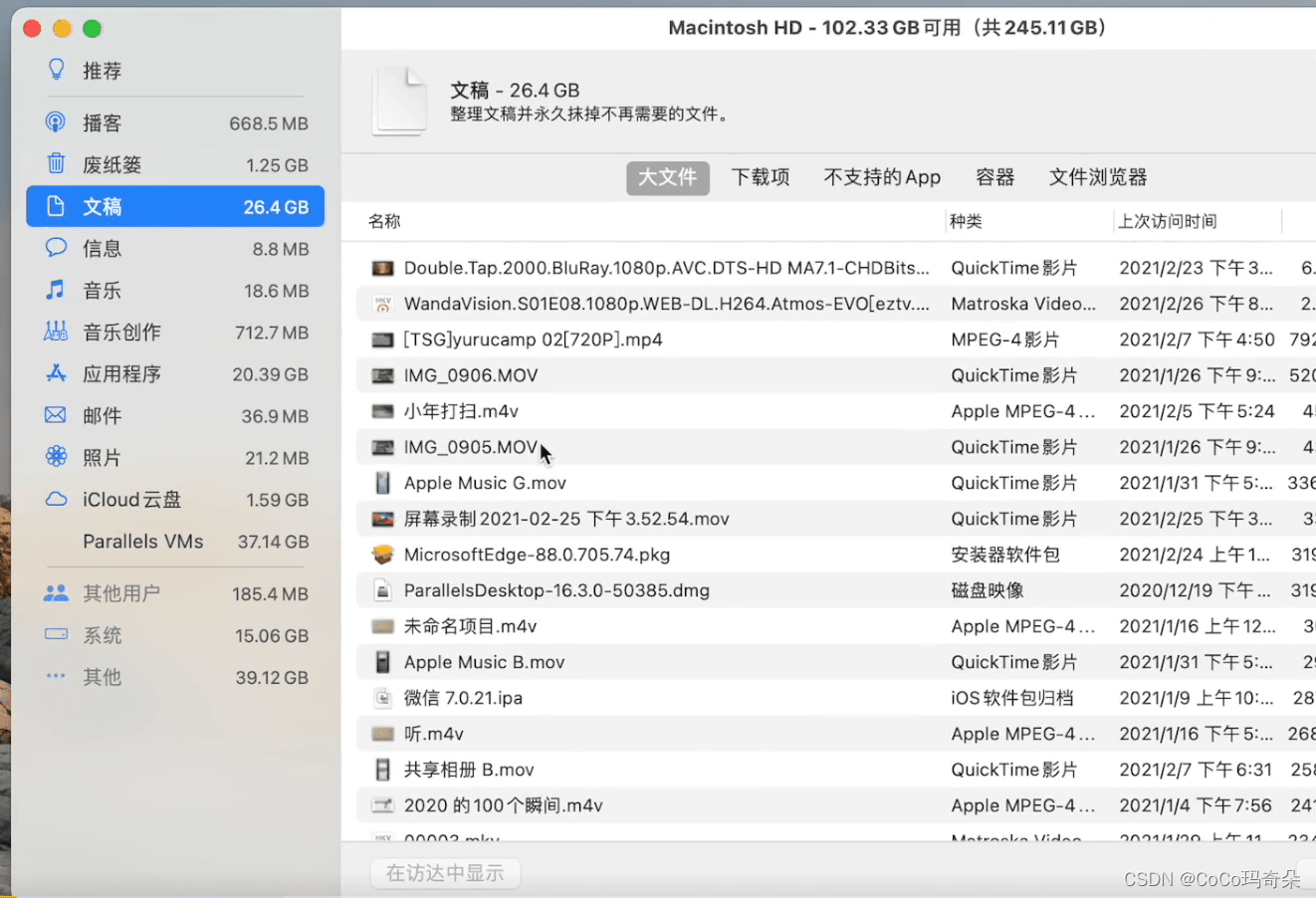Click the 20.39 GB size of 应用程序

tap(270, 374)
